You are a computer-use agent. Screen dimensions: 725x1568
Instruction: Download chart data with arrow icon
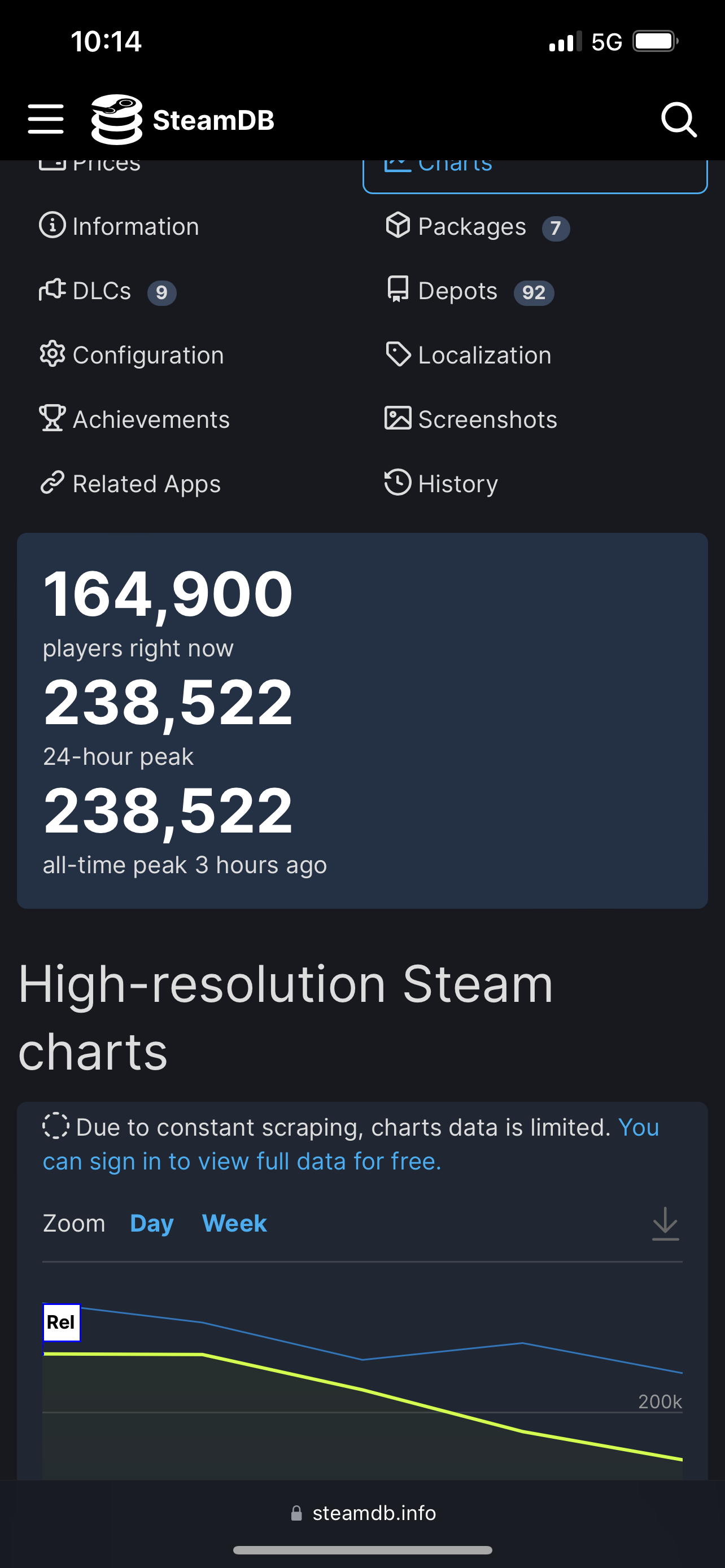(x=665, y=1224)
